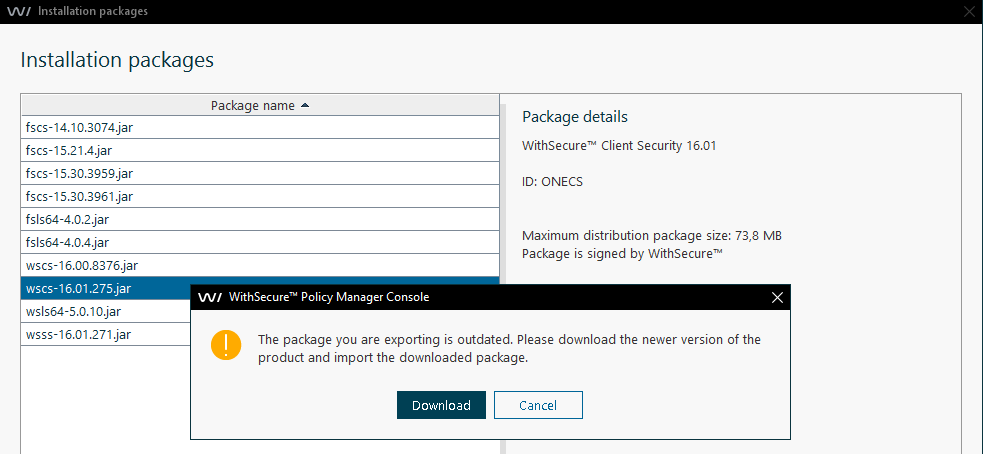
Task: Select fsls64-4.0.4.jar package
Action: (x=260, y=242)
